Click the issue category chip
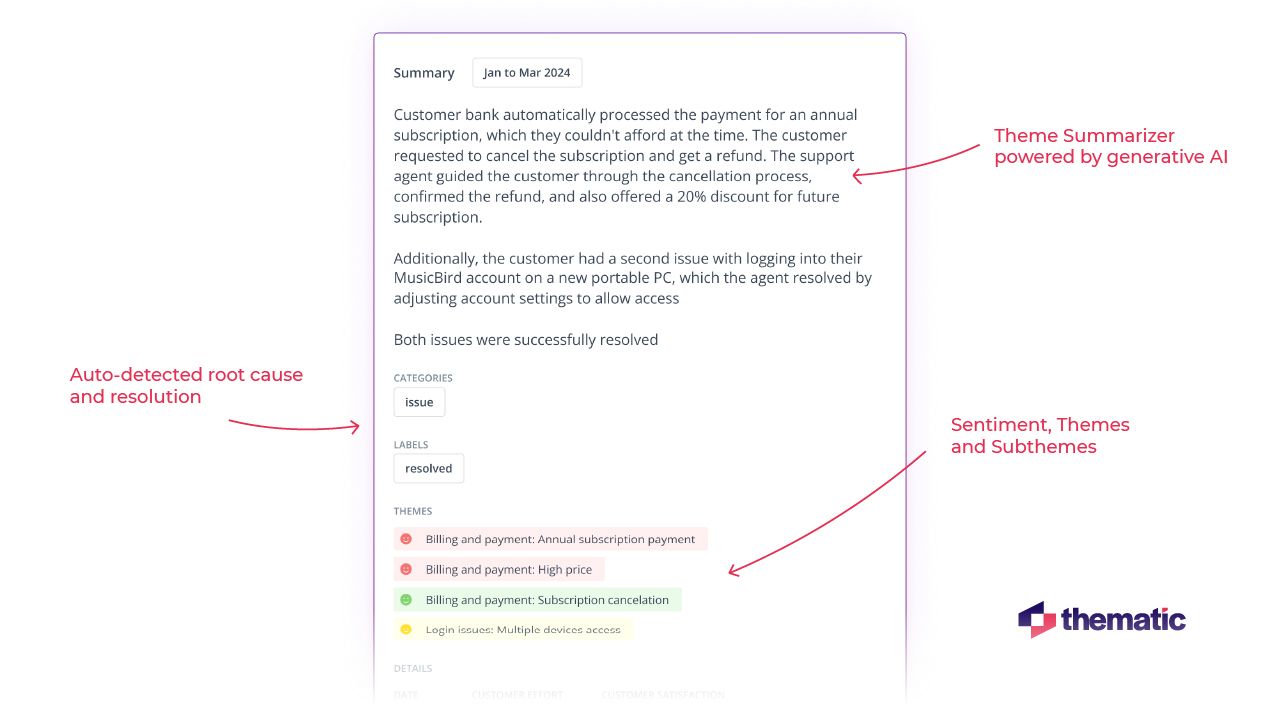 pyautogui.click(x=419, y=402)
